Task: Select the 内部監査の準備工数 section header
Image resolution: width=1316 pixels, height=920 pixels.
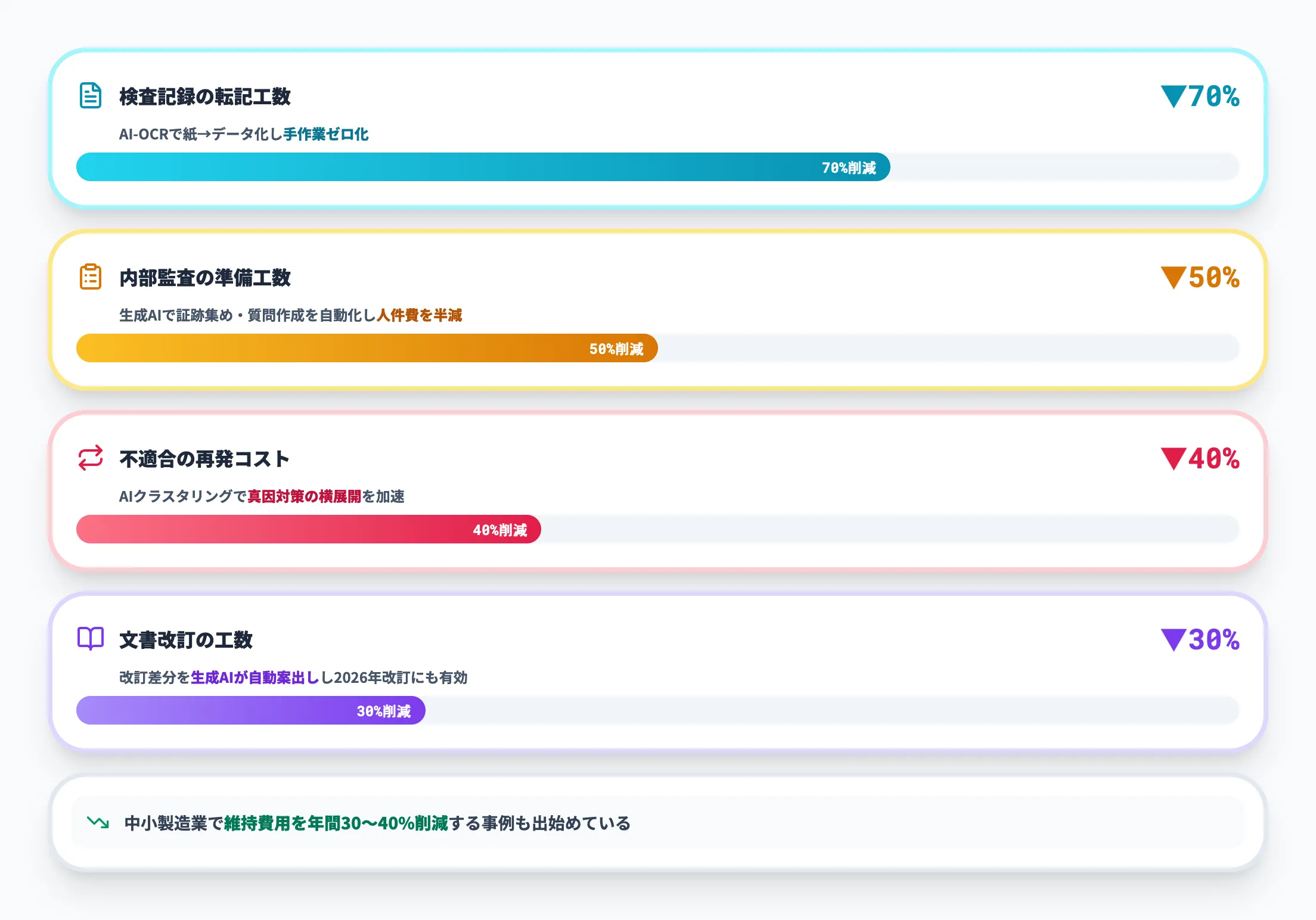Action: 205,278
